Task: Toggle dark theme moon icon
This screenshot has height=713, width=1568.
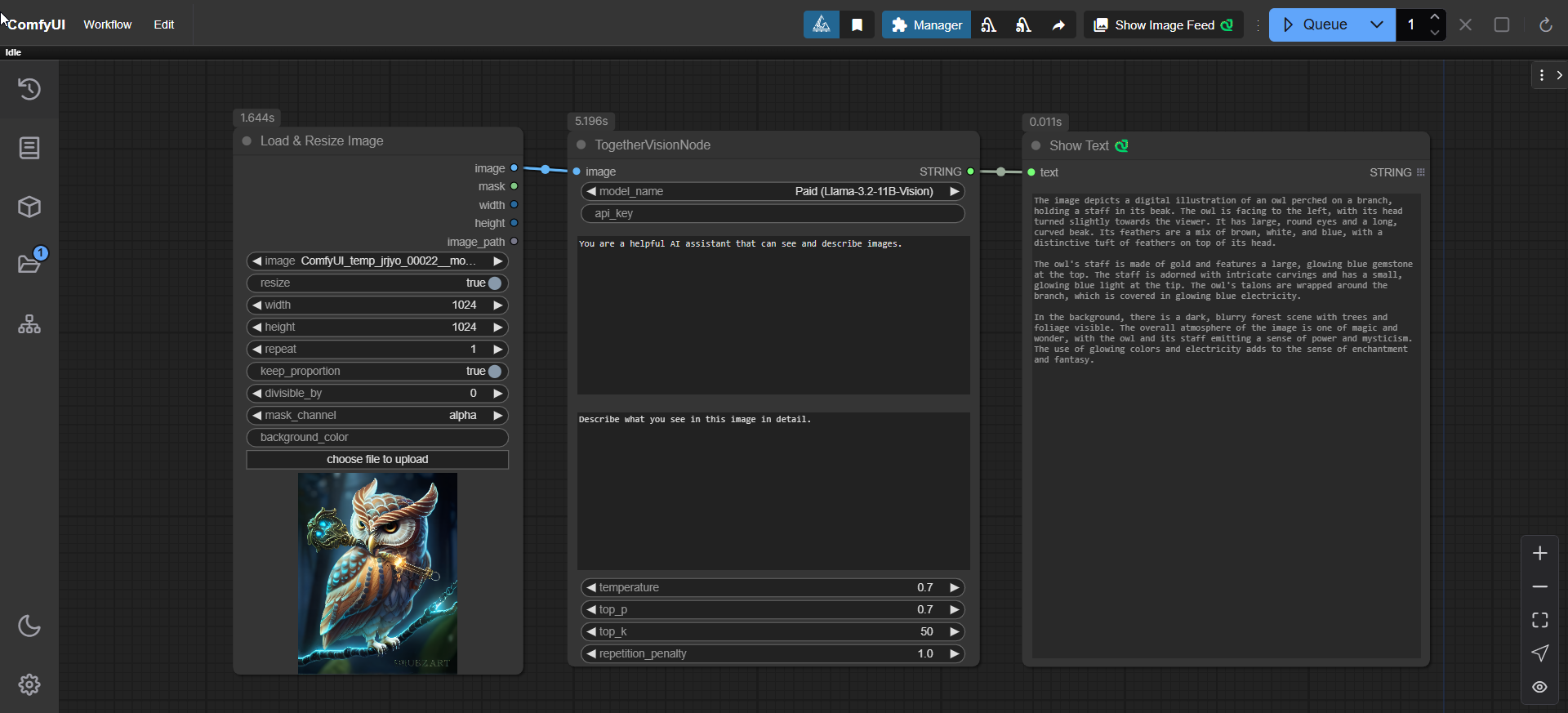Action: point(29,626)
